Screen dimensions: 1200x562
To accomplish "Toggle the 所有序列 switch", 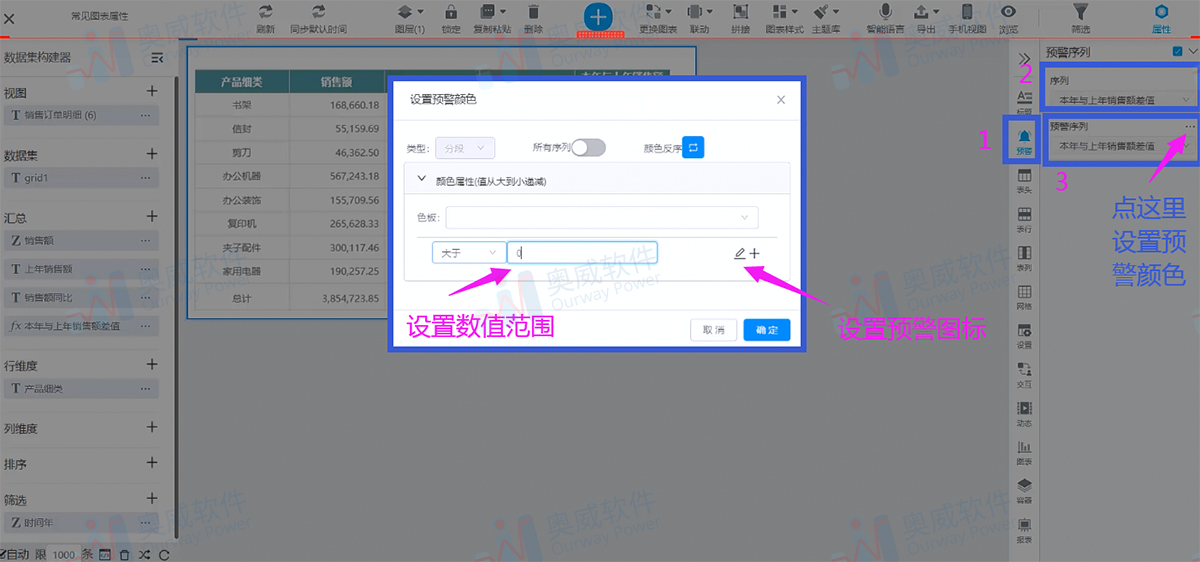I will click(x=588, y=148).
